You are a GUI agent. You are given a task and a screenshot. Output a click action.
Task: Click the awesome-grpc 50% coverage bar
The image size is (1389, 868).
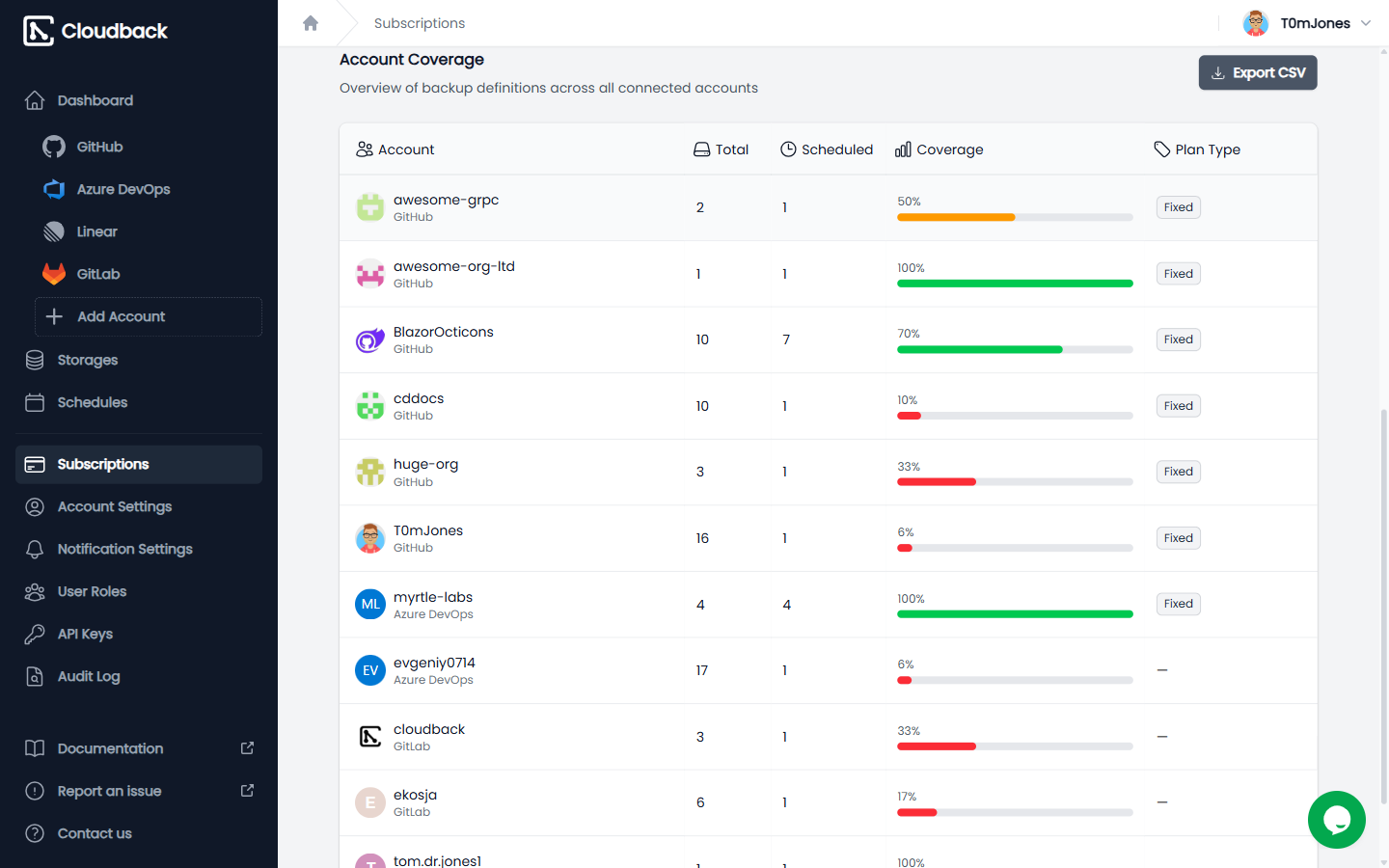[x=1015, y=217]
